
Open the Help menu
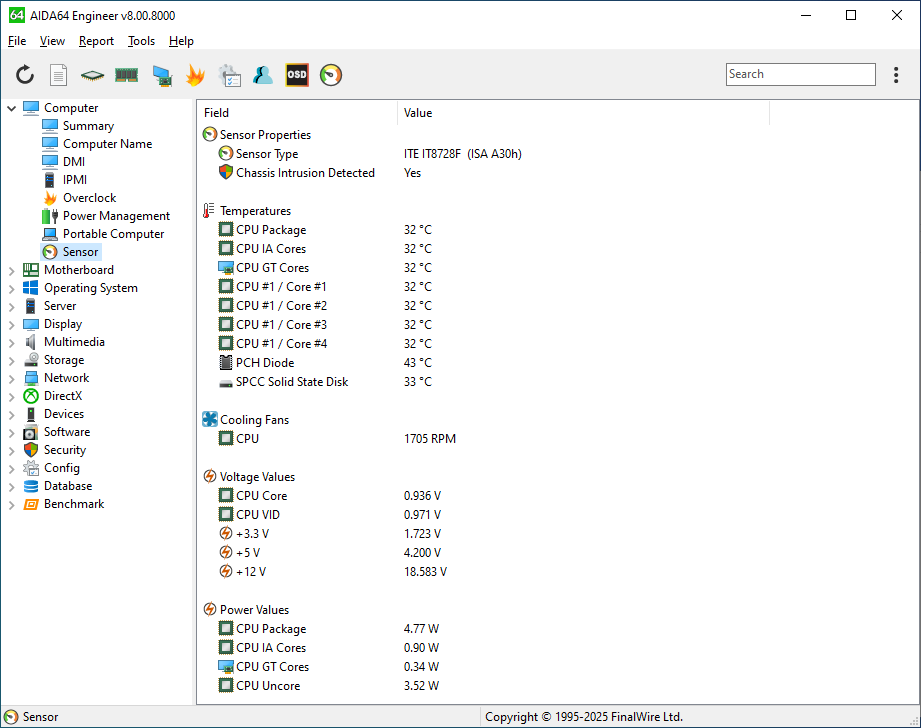[181, 41]
